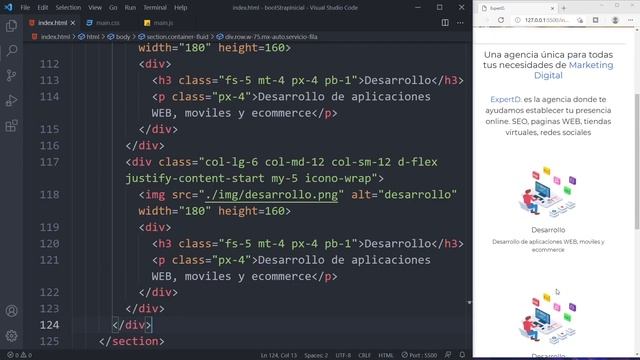The height and width of the screenshot is (360, 640).
Task: Open the Help menu
Action: tap(180, 7)
